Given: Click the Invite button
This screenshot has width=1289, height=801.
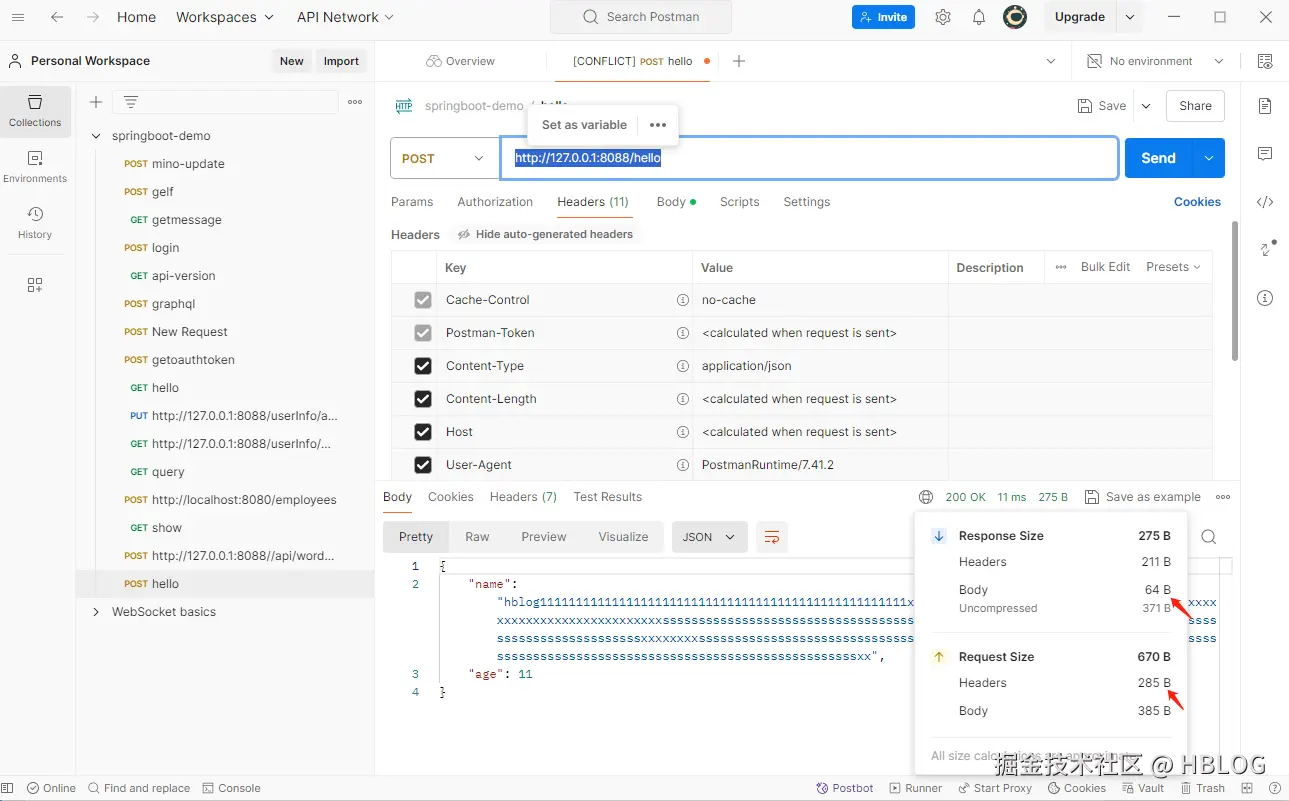Looking at the screenshot, I should click(883, 17).
